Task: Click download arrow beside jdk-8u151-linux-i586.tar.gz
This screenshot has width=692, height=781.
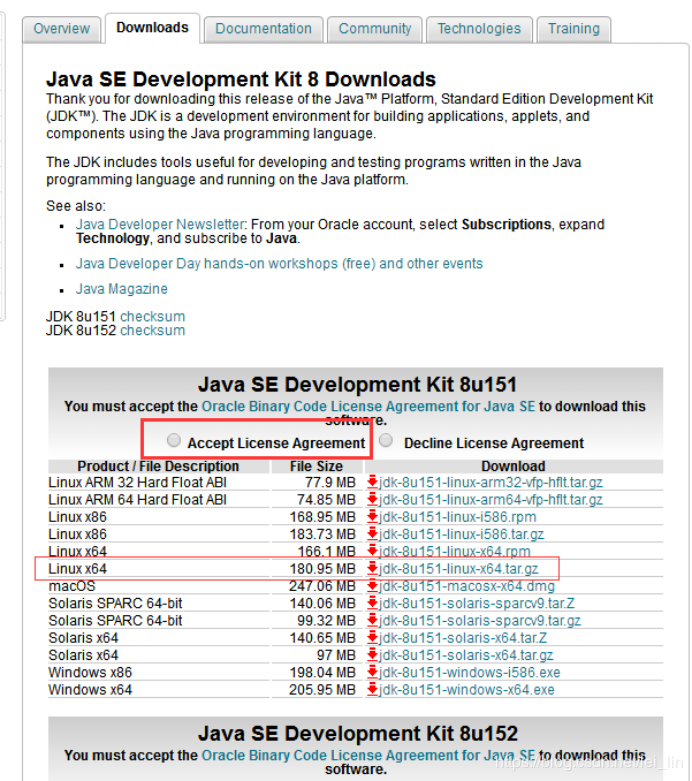Action: point(372,534)
